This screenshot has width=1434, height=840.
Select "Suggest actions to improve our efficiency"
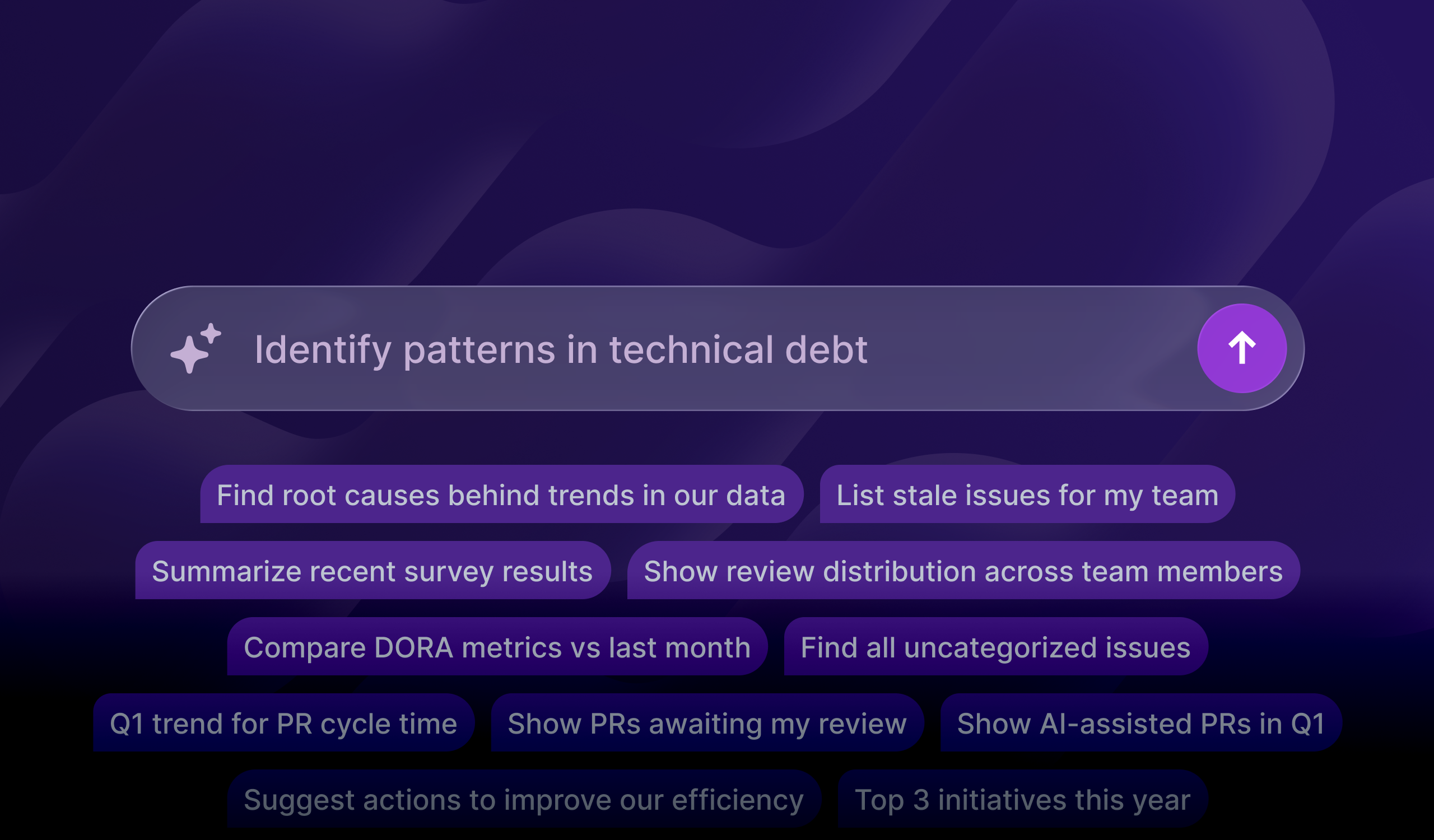coord(524,800)
